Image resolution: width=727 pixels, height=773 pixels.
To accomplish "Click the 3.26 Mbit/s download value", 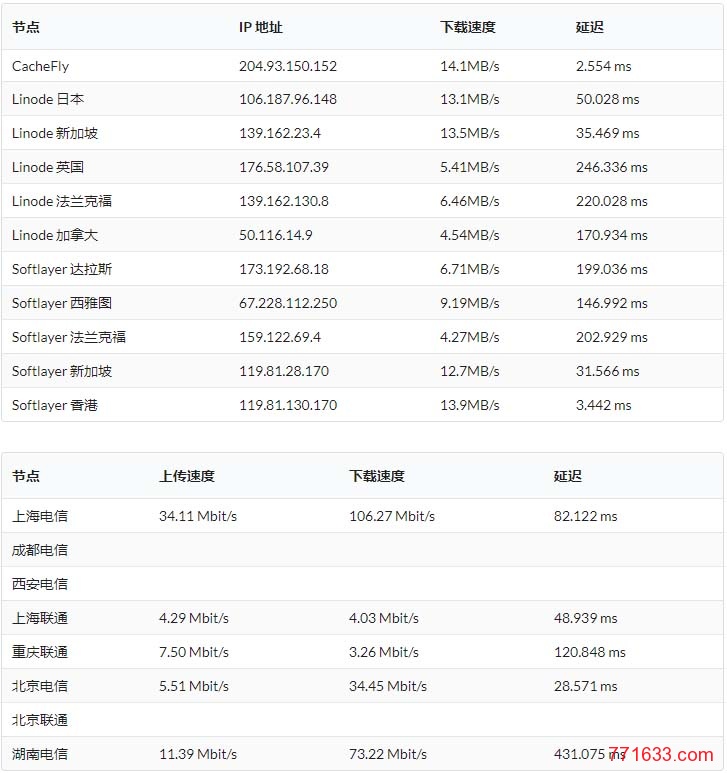I will click(x=383, y=652).
